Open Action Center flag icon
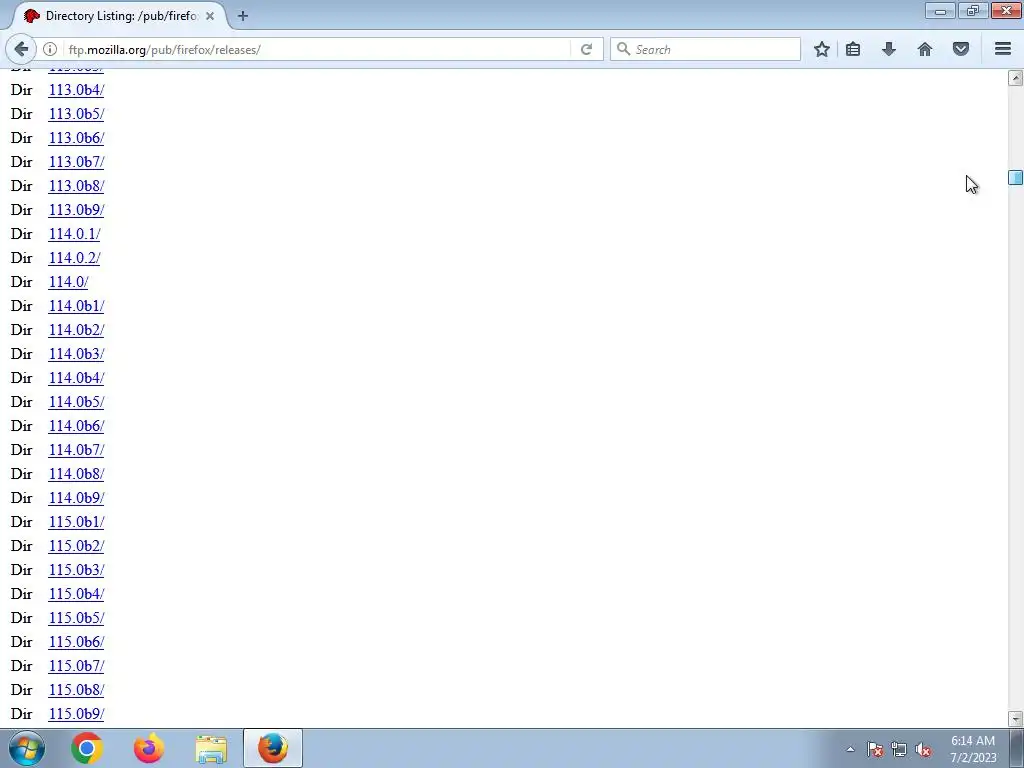 coord(875,749)
